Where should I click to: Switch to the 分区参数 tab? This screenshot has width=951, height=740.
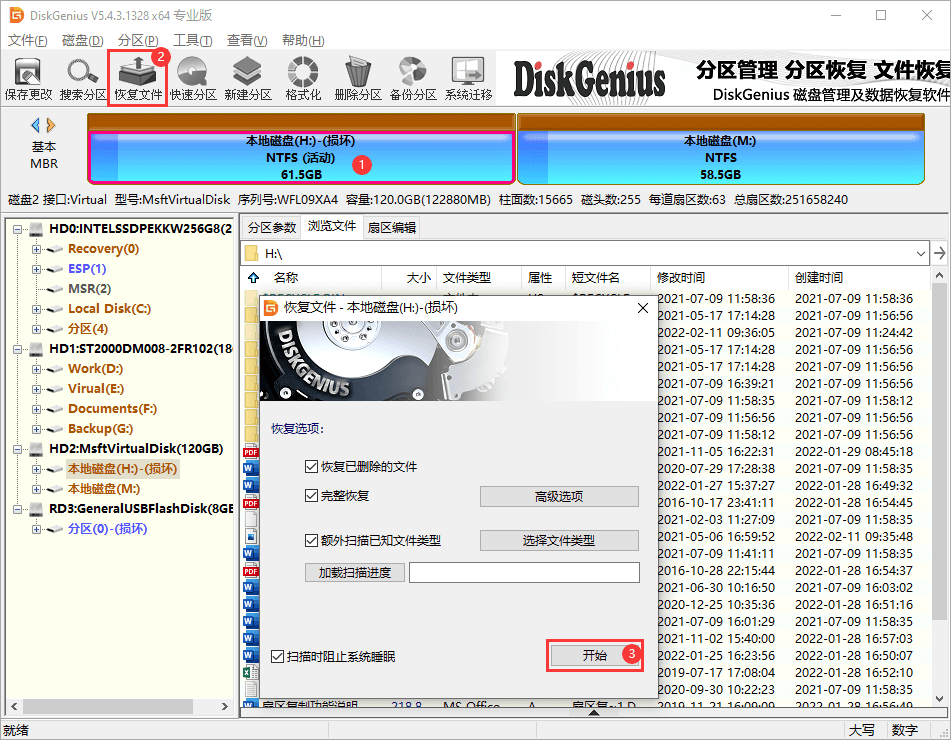[272, 227]
